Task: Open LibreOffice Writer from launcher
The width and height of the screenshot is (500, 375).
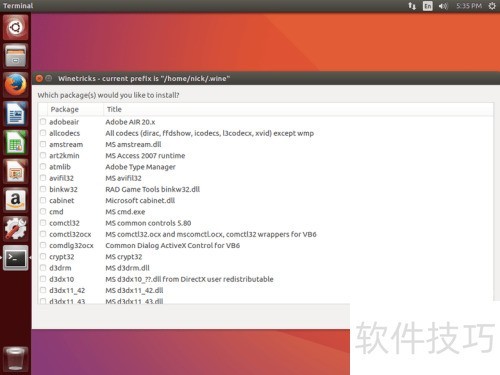Action: pos(15,114)
